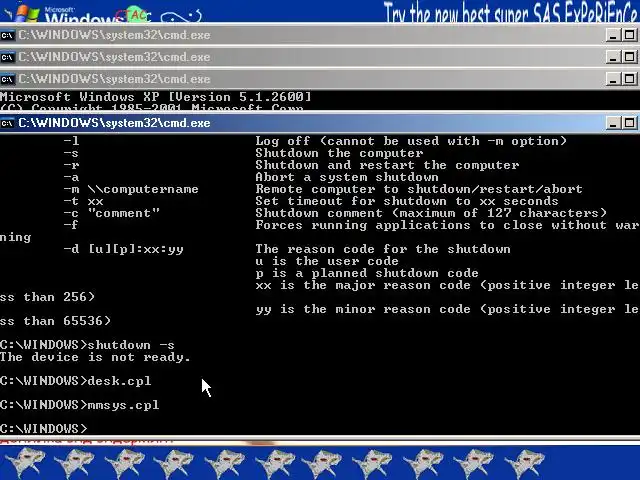640x480 pixels.
Task: Click the line 'Log off (cannot be used with -m option)'
Action: point(411,141)
